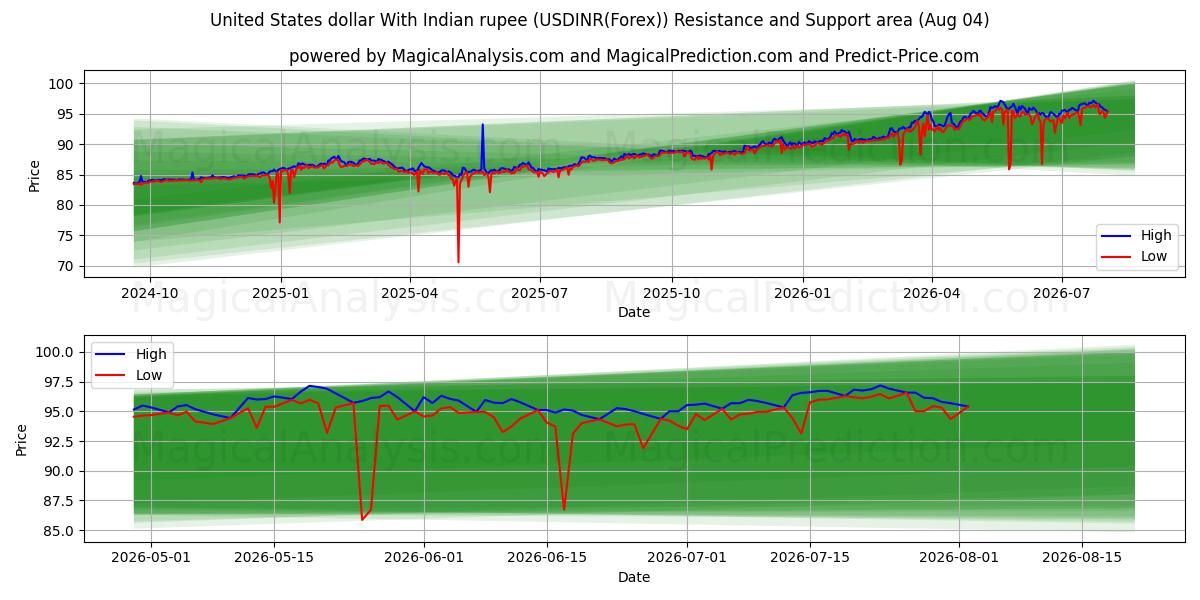1200x600 pixels.
Task: Click the '2025-01' date tick label
Action: coord(281,293)
